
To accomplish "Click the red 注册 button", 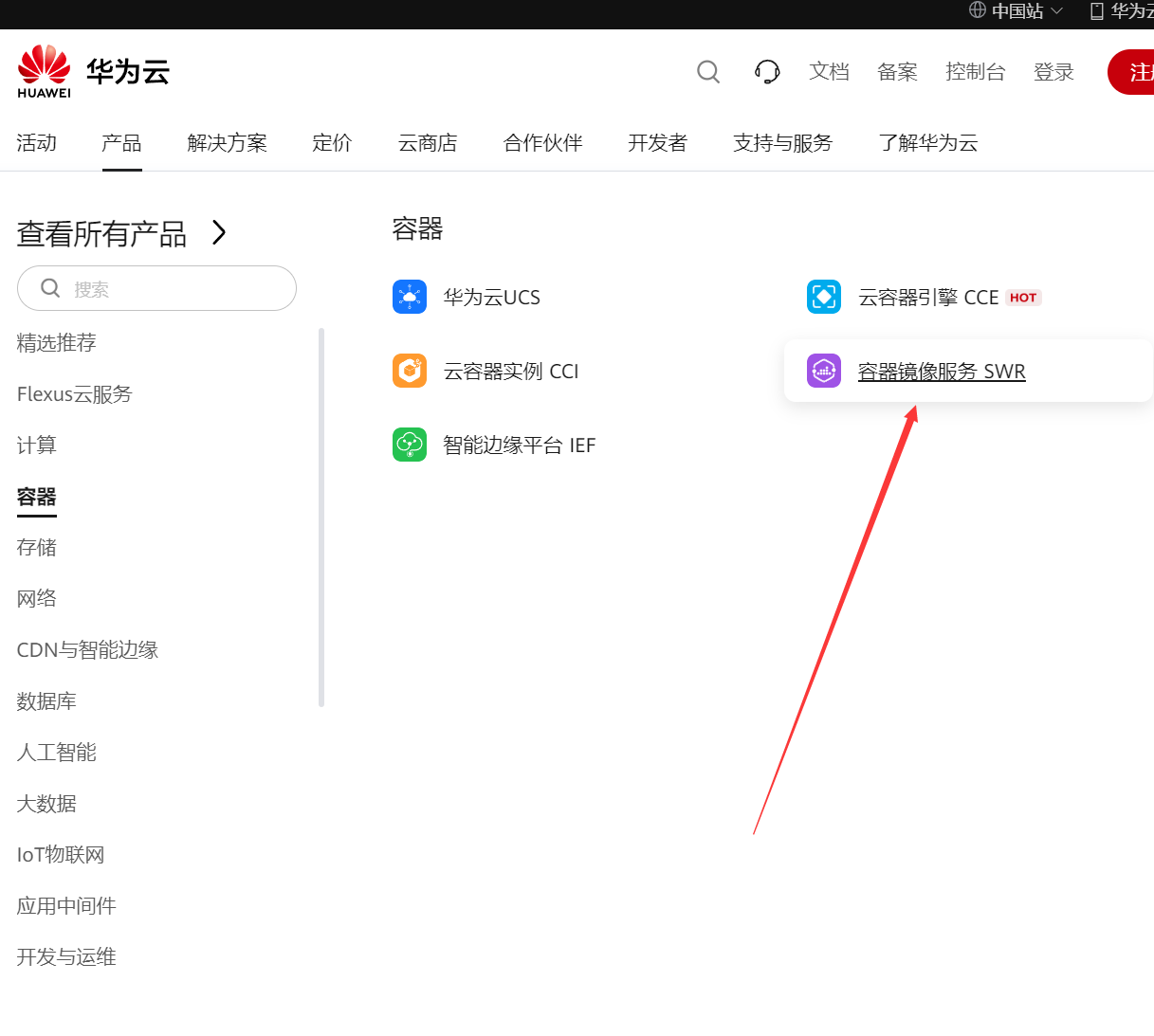I will pyautogui.click(x=1131, y=72).
